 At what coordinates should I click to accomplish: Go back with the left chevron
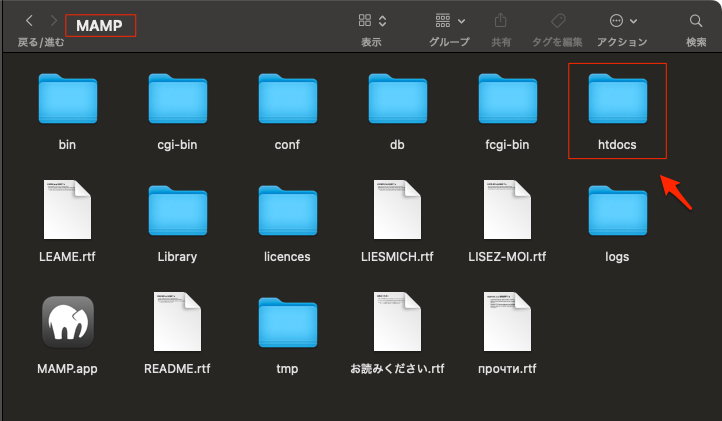[29, 21]
